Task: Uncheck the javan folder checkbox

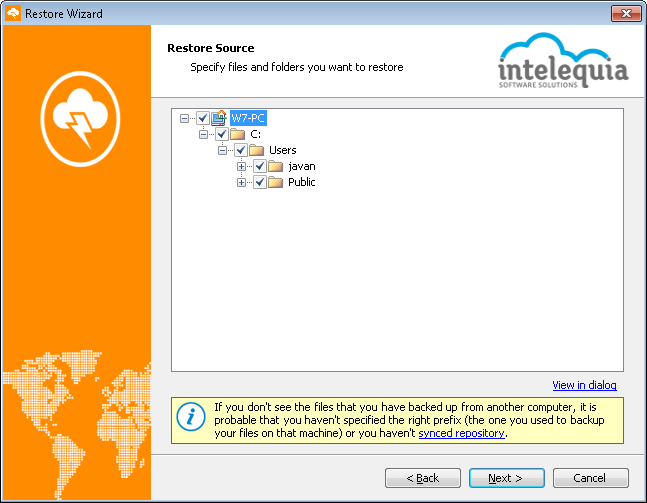Action: coord(260,166)
